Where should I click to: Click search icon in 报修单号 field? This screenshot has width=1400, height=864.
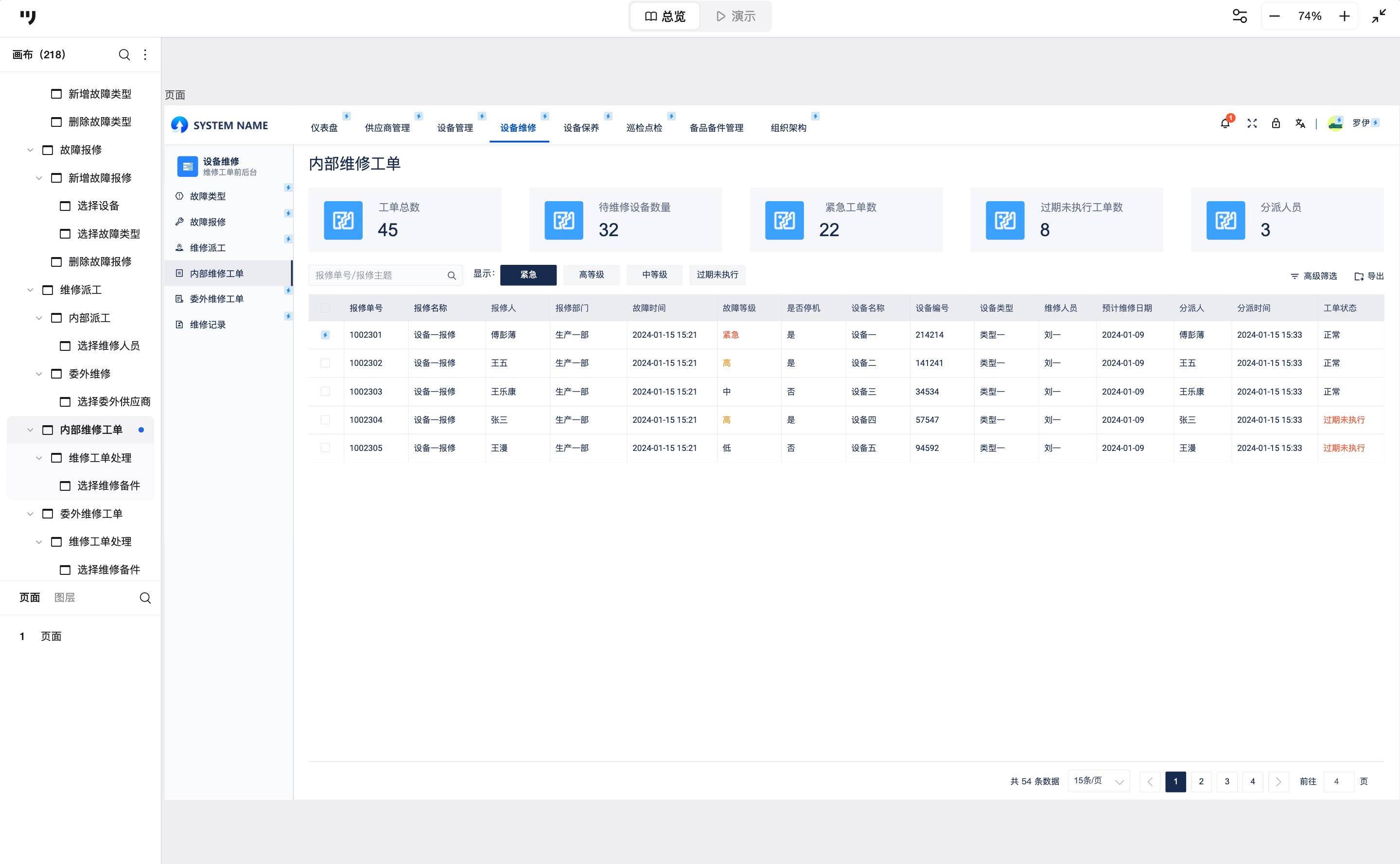[451, 276]
